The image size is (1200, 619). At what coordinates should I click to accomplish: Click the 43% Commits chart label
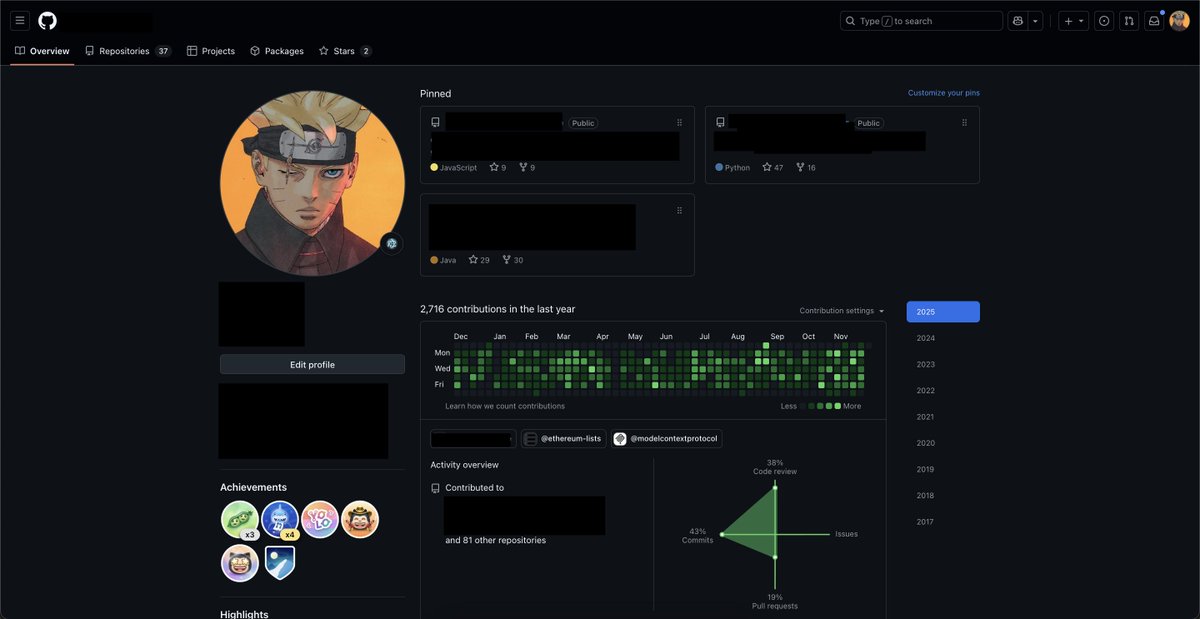[x=698, y=536]
